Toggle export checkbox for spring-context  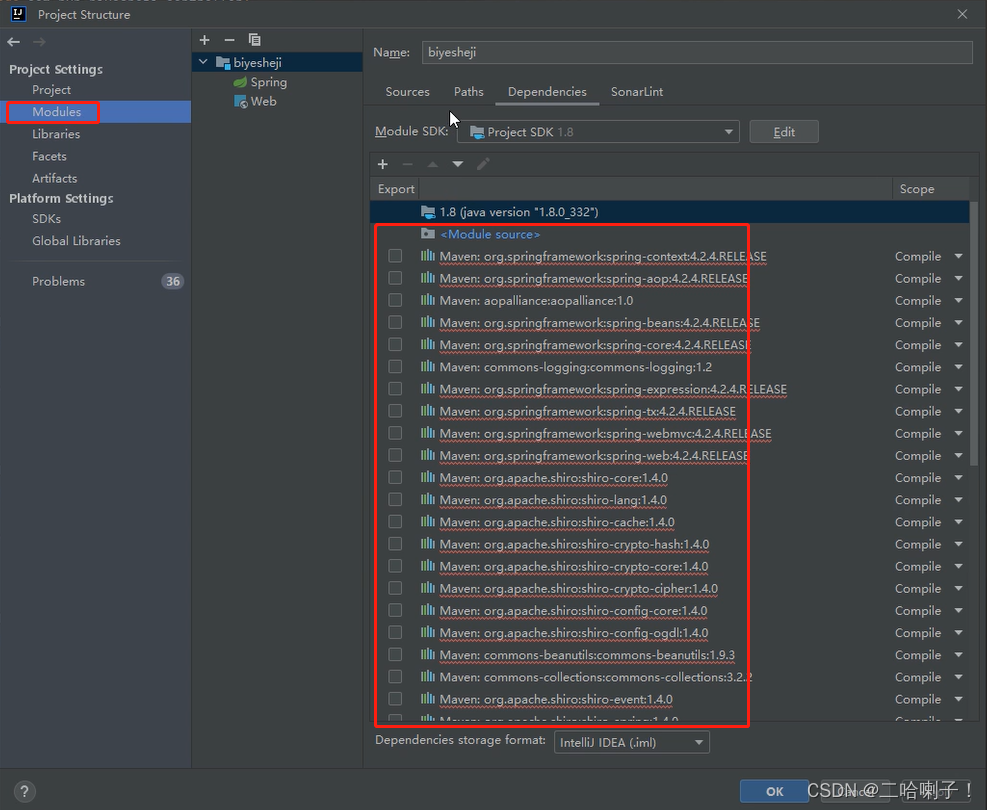(395, 256)
